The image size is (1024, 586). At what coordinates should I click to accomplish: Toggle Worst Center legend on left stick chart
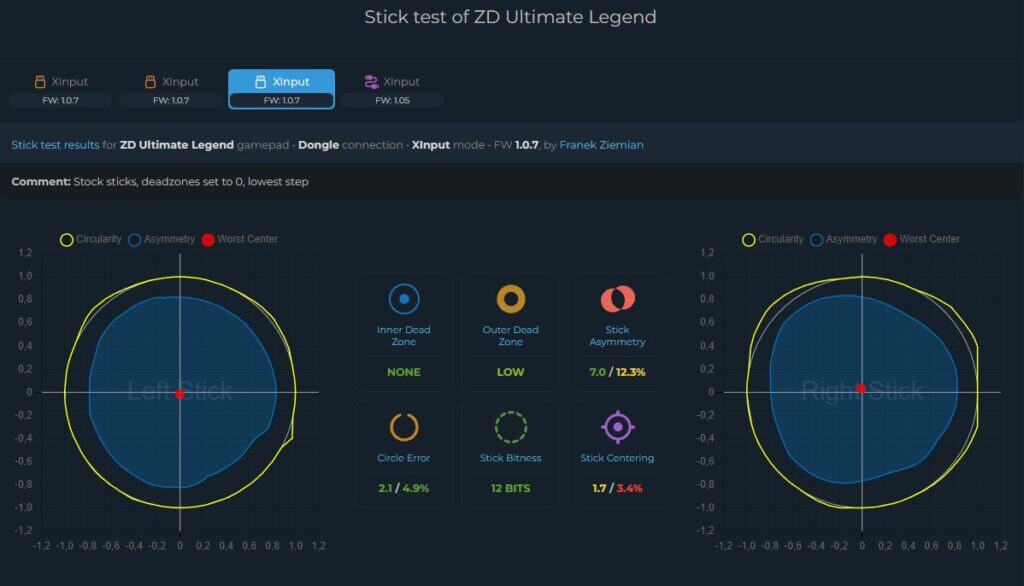point(240,239)
